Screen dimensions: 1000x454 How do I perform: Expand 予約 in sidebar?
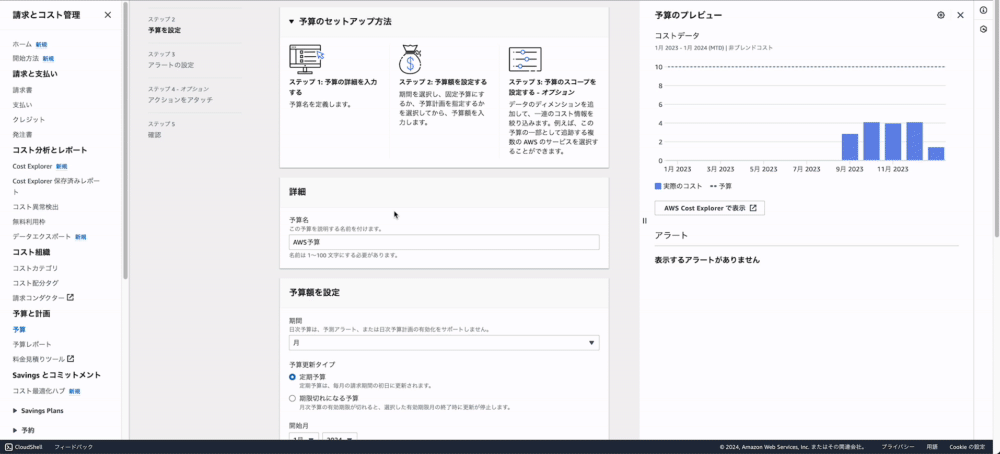(x=15, y=430)
